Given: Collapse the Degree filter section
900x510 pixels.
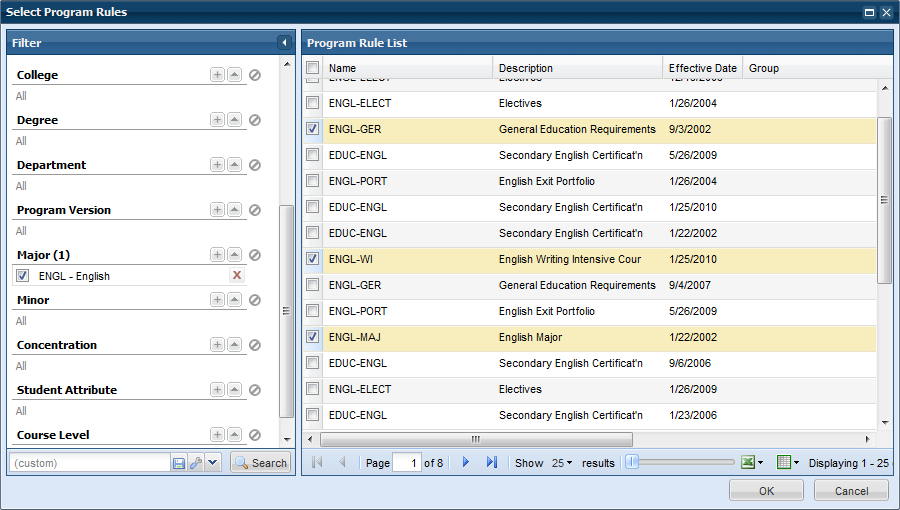Looking at the screenshot, I should [x=234, y=120].
